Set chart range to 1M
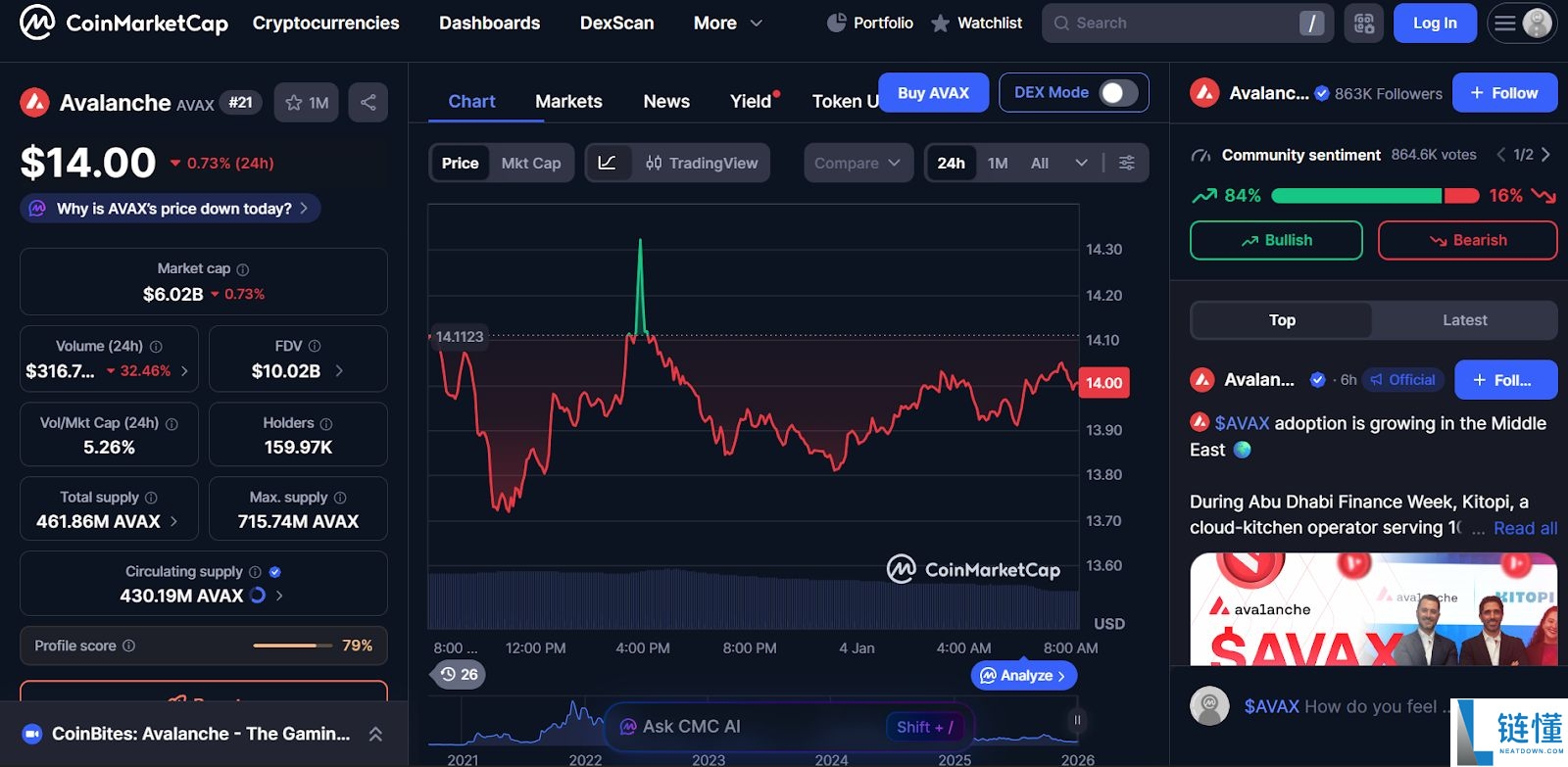 coord(998,164)
